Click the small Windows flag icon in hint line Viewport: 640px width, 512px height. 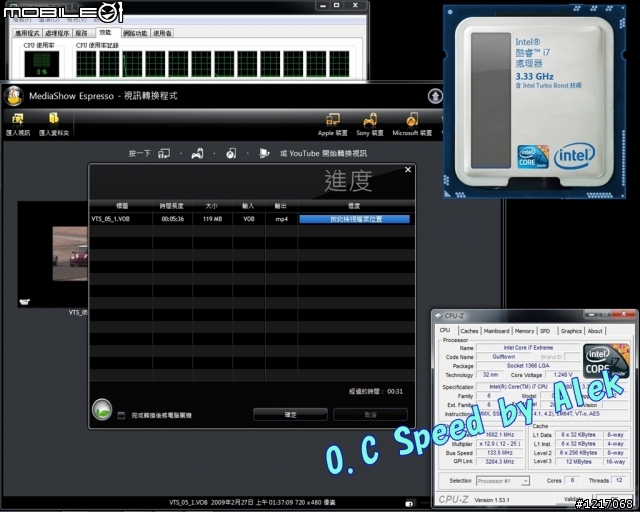tap(264, 154)
